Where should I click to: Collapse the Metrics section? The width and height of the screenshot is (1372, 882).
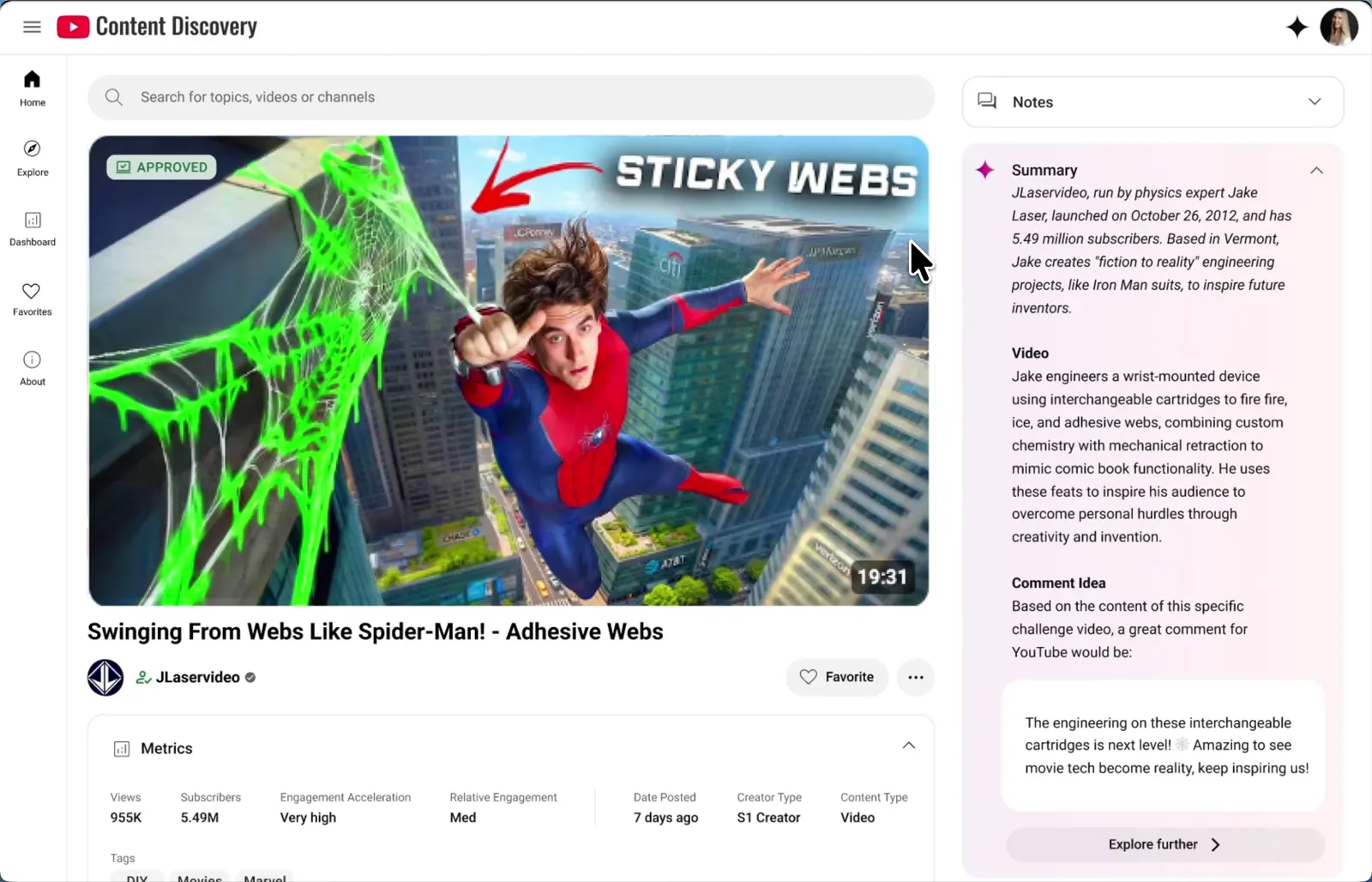[909, 746]
